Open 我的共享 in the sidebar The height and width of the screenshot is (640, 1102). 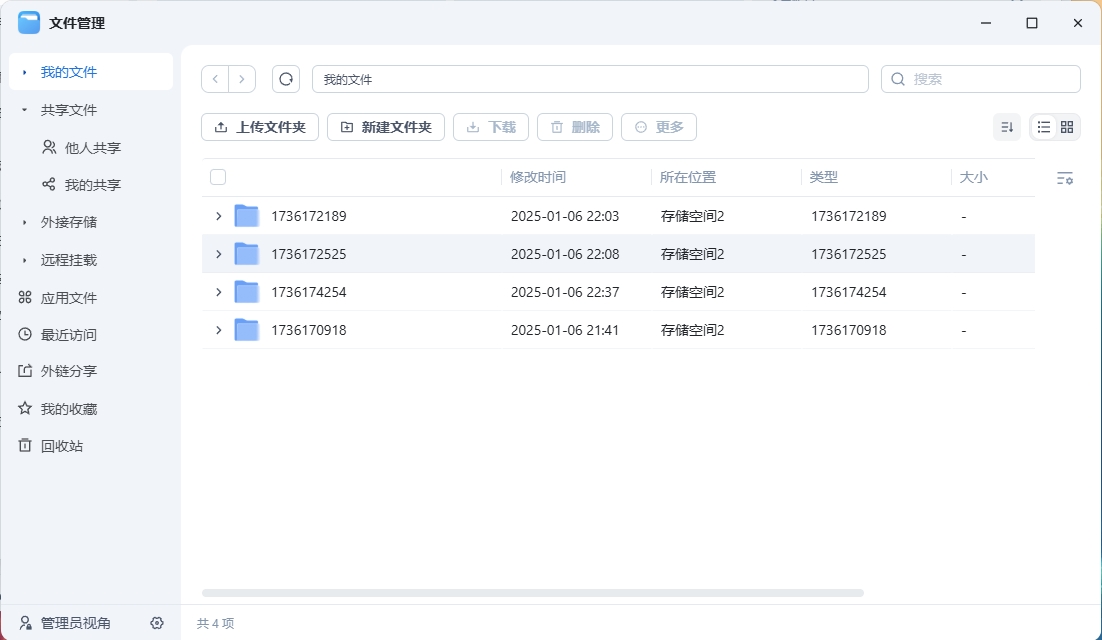click(x=91, y=185)
